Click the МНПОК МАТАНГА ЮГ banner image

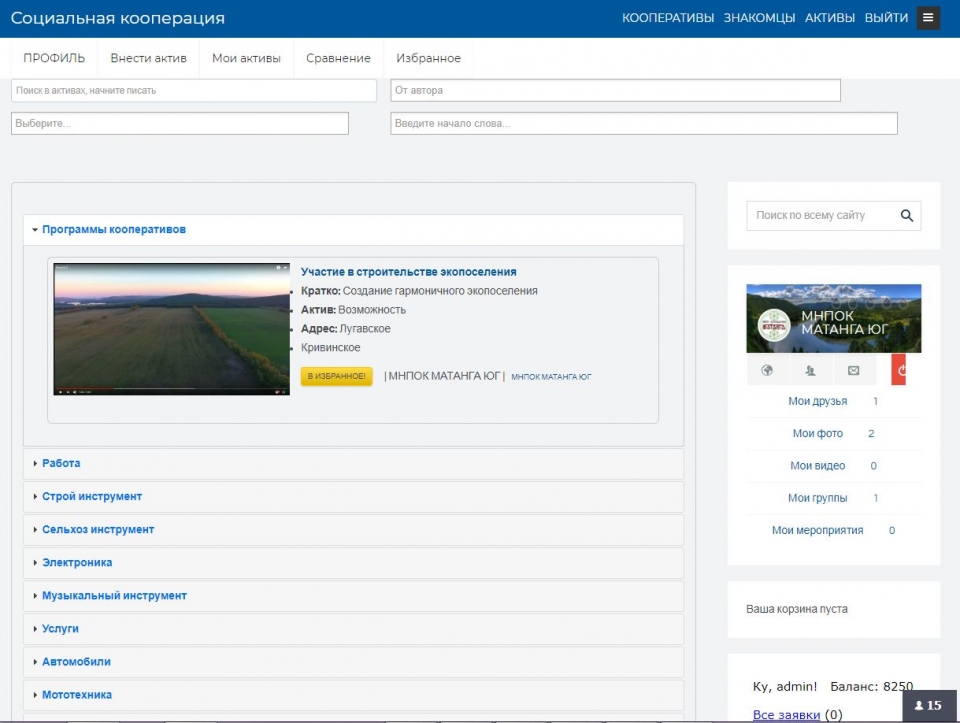833,318
